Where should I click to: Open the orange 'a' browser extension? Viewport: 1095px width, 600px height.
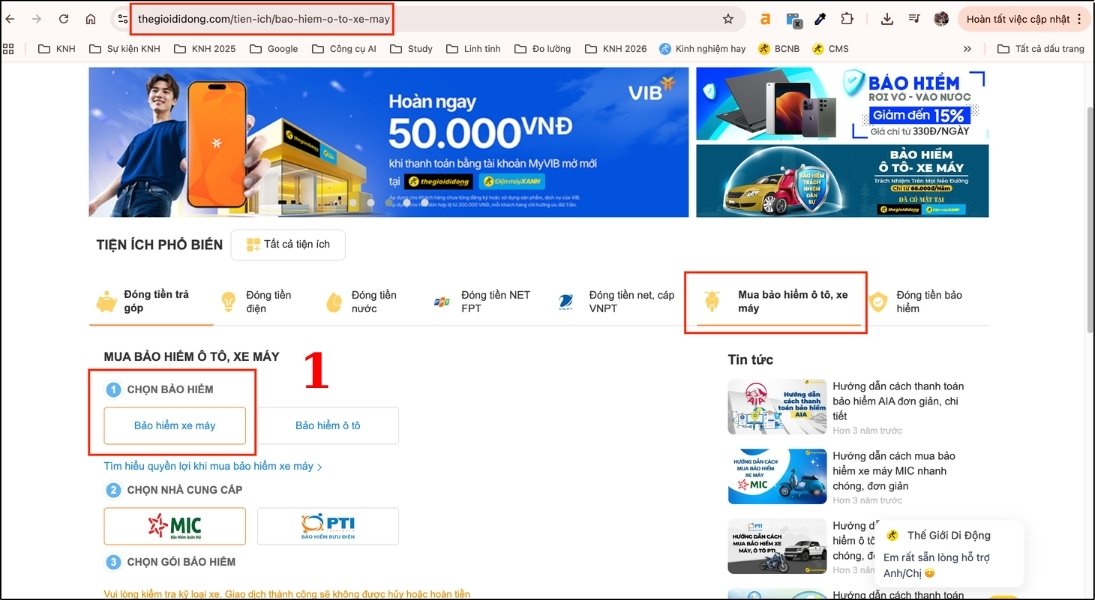(765, 19)
